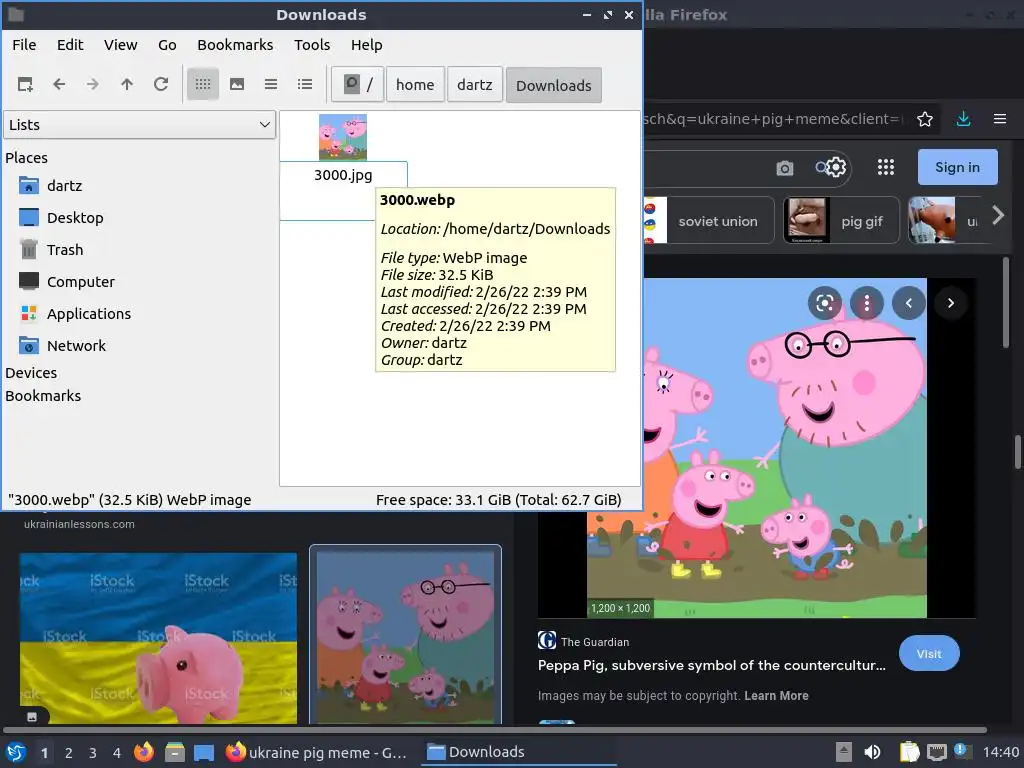Open the taskbar start menu icon

16,752
